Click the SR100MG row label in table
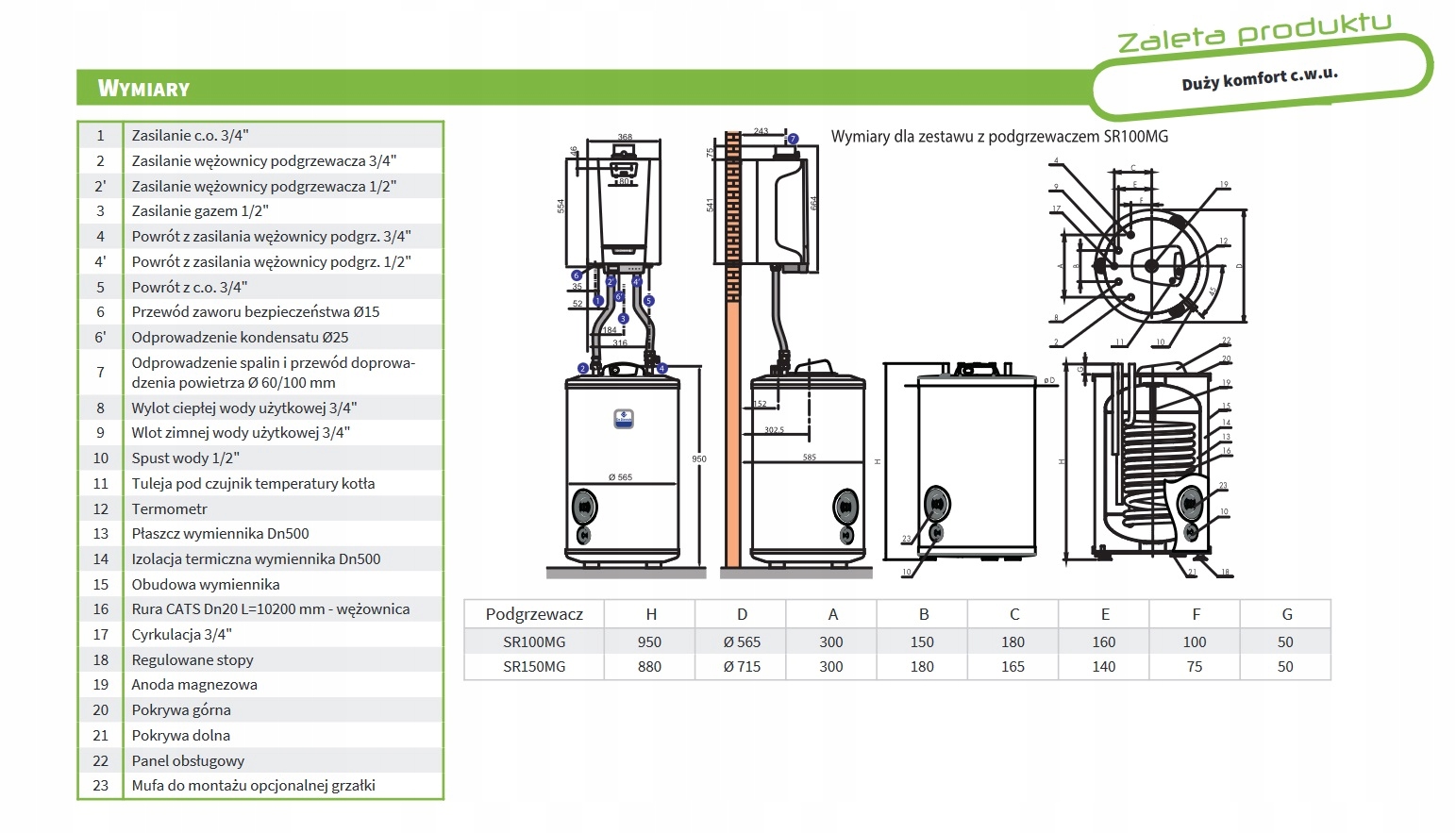Screen dimensions: 1456x833 pos(534,641)
